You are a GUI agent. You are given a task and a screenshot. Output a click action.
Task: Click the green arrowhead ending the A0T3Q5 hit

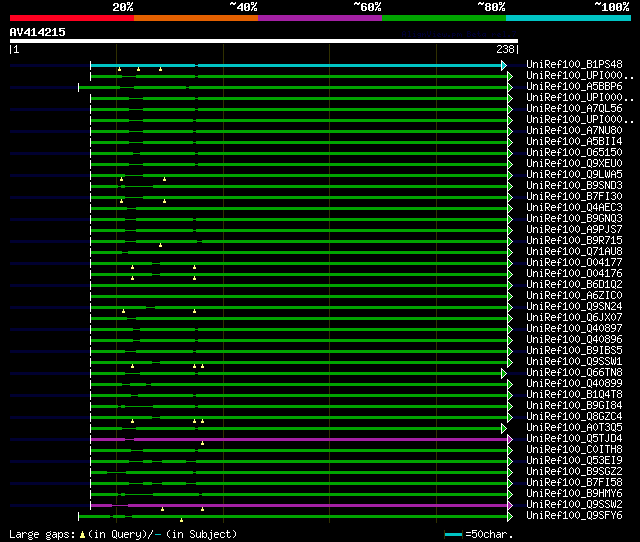click(x=504, y=429)
